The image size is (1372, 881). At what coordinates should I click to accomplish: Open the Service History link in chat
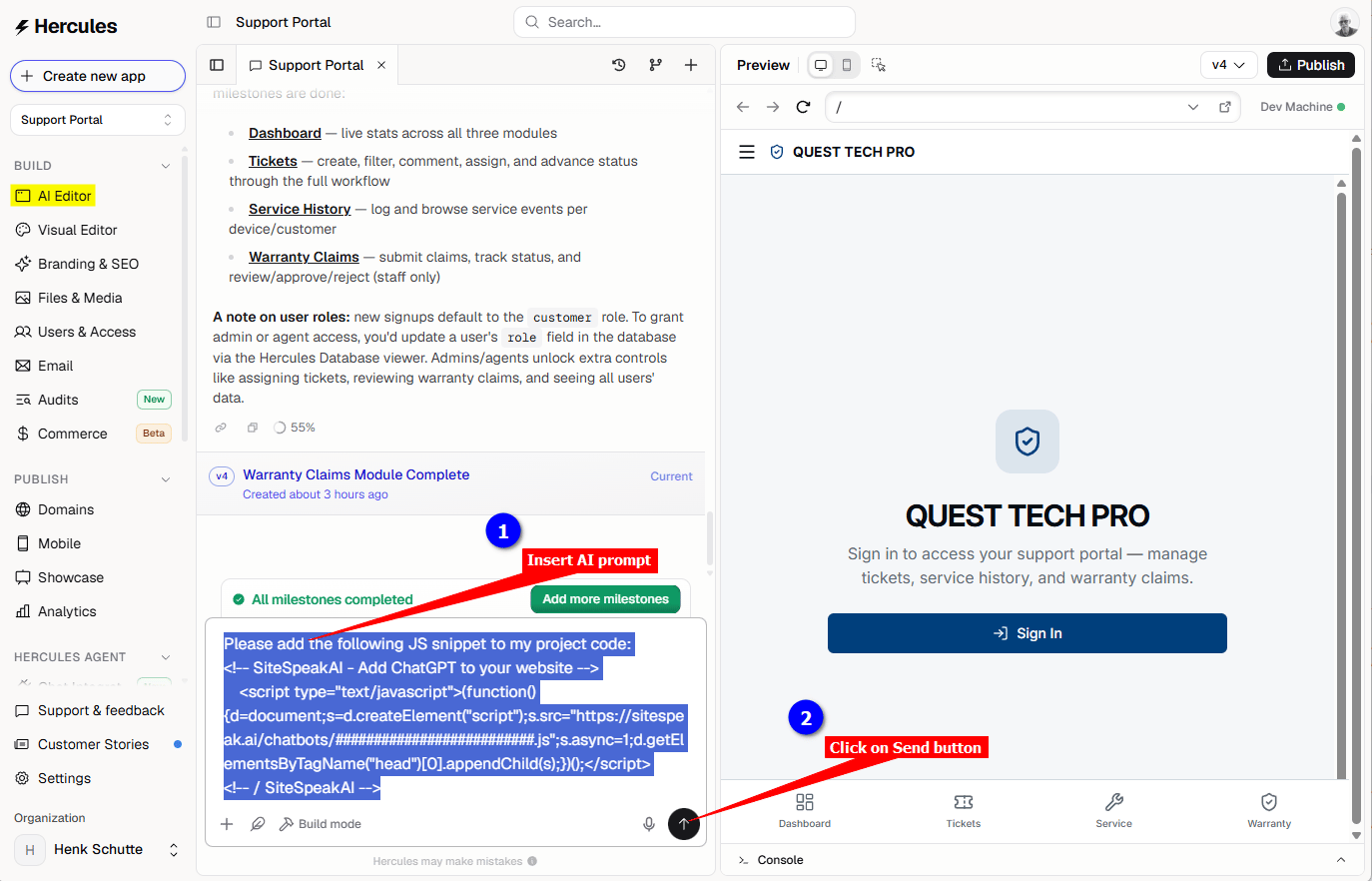pos(300,209)
